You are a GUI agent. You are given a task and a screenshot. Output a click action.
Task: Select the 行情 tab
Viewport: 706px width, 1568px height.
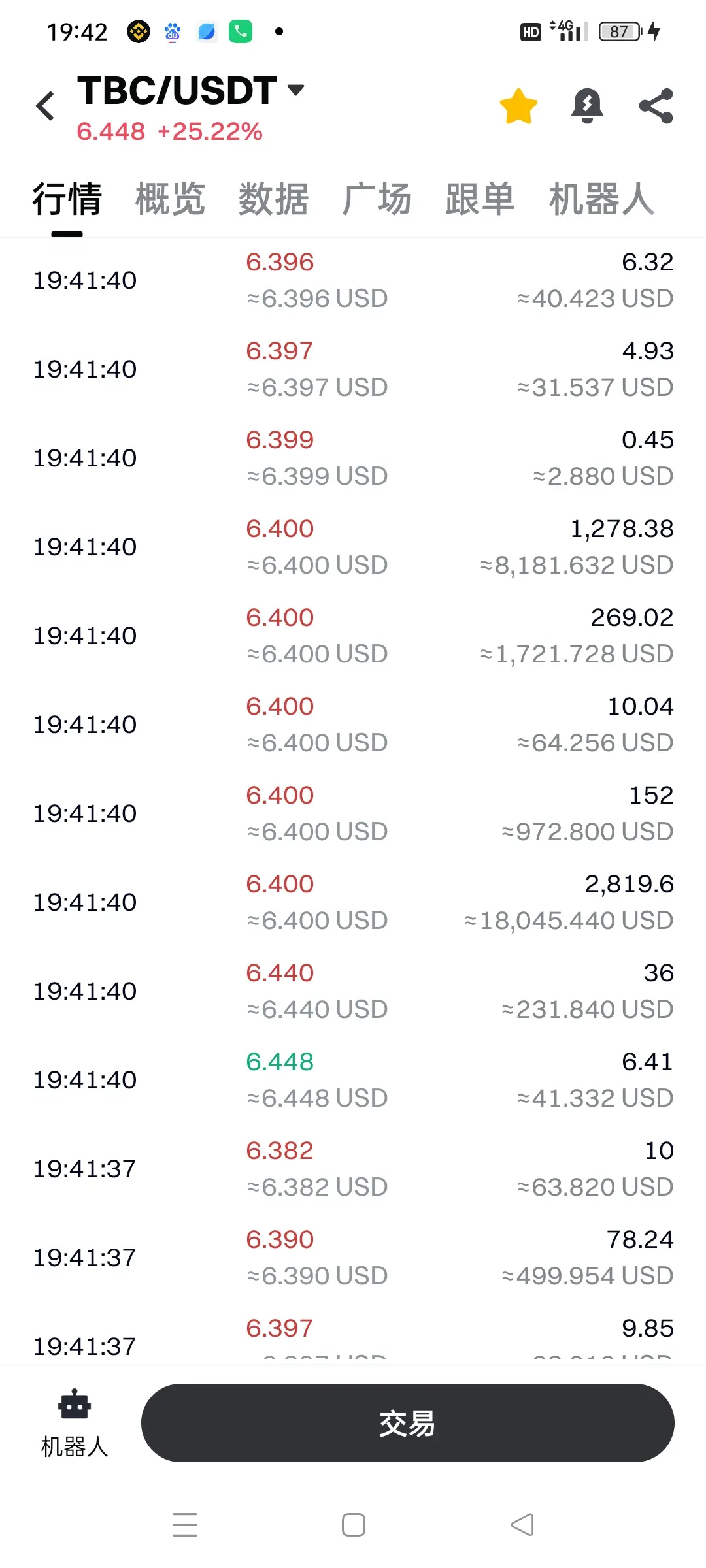[67, 199]
